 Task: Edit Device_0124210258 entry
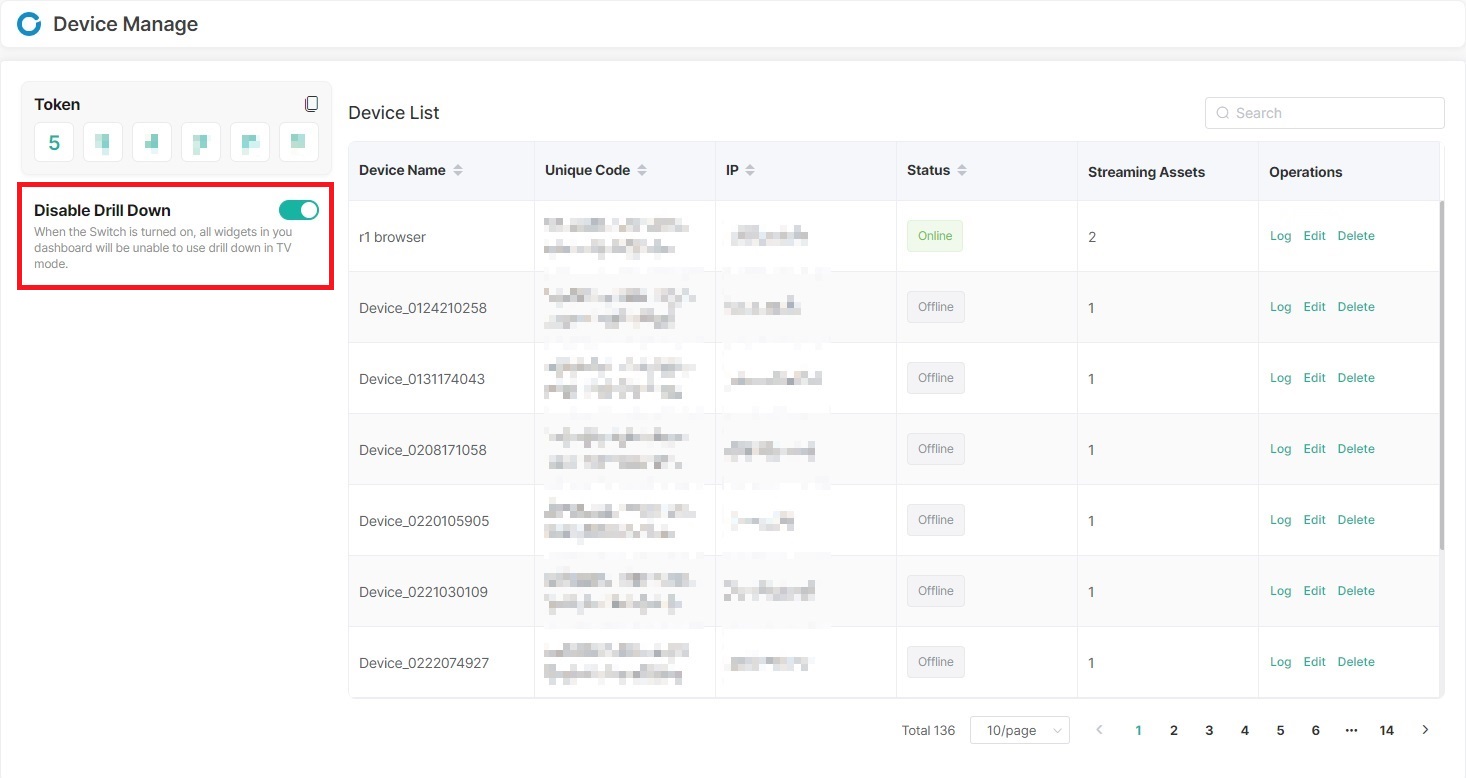coord(1314,307)
